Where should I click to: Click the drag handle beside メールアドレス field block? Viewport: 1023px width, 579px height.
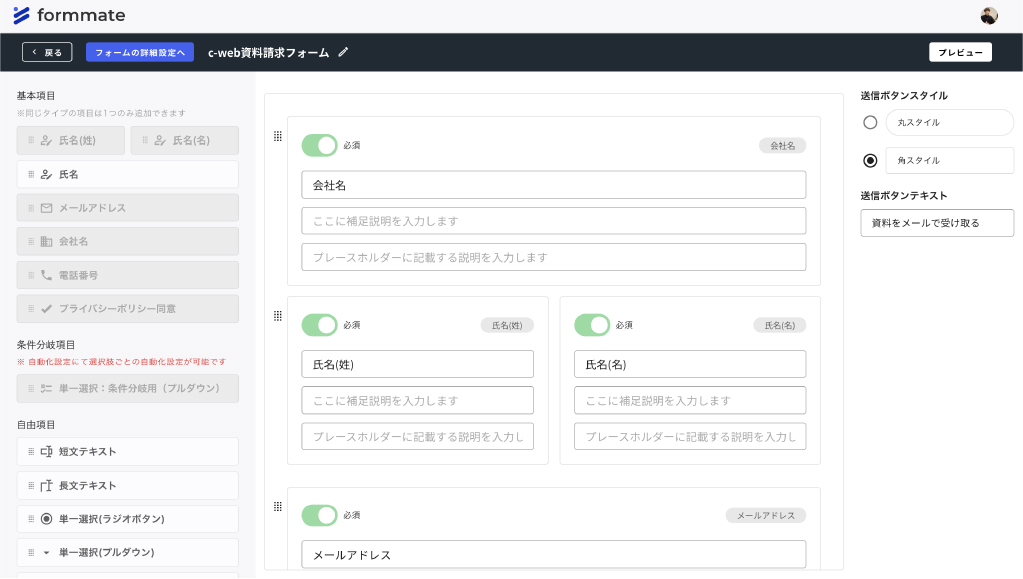tap(278, 507)
